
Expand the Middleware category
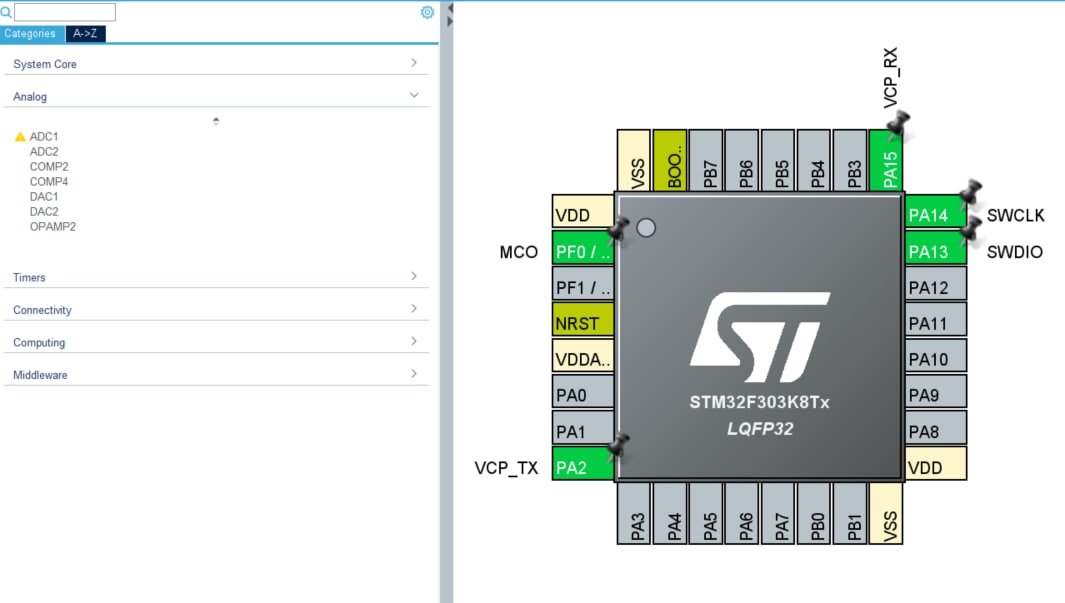(216, 375)
